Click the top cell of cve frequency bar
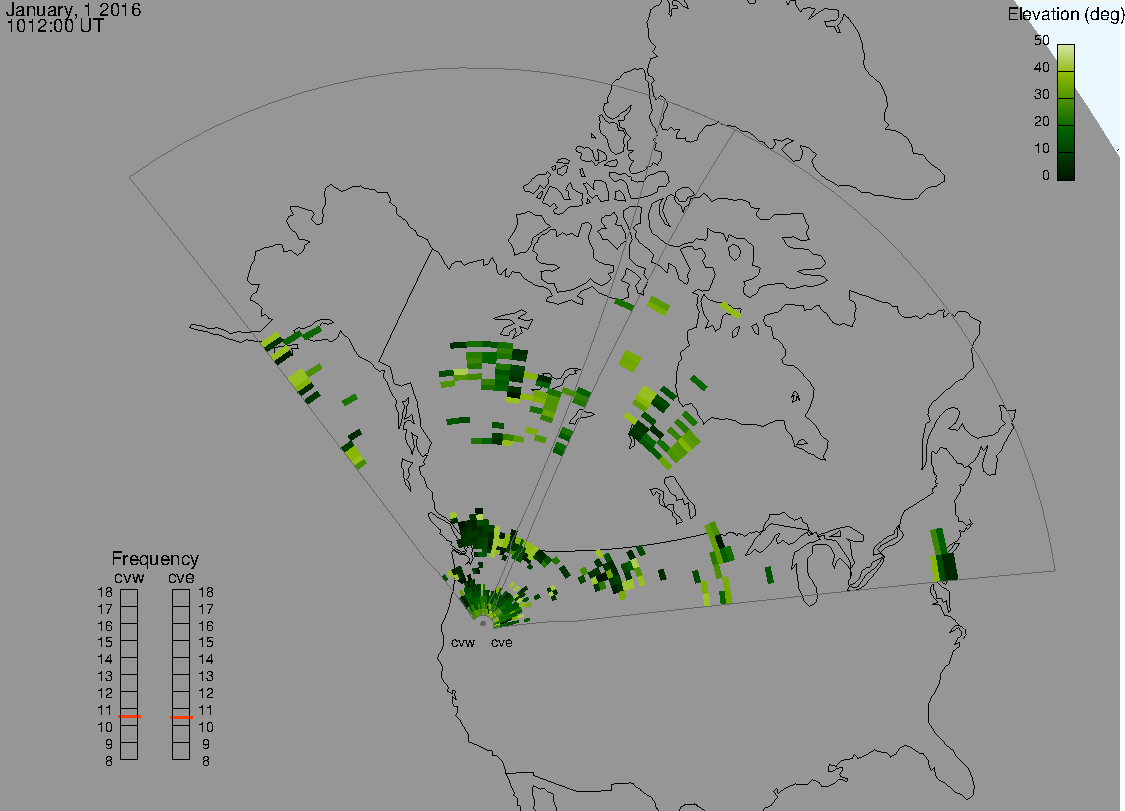 click(181, 598)
